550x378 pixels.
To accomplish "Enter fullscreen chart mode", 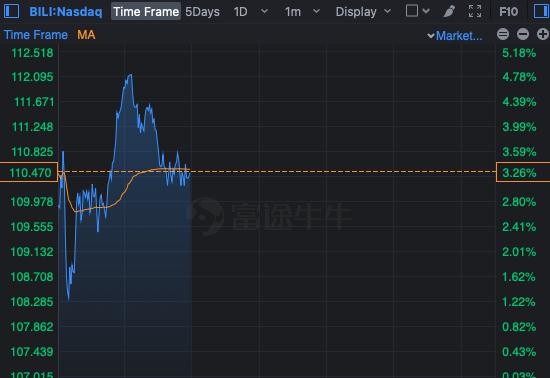I will click(x=475, y=11).
